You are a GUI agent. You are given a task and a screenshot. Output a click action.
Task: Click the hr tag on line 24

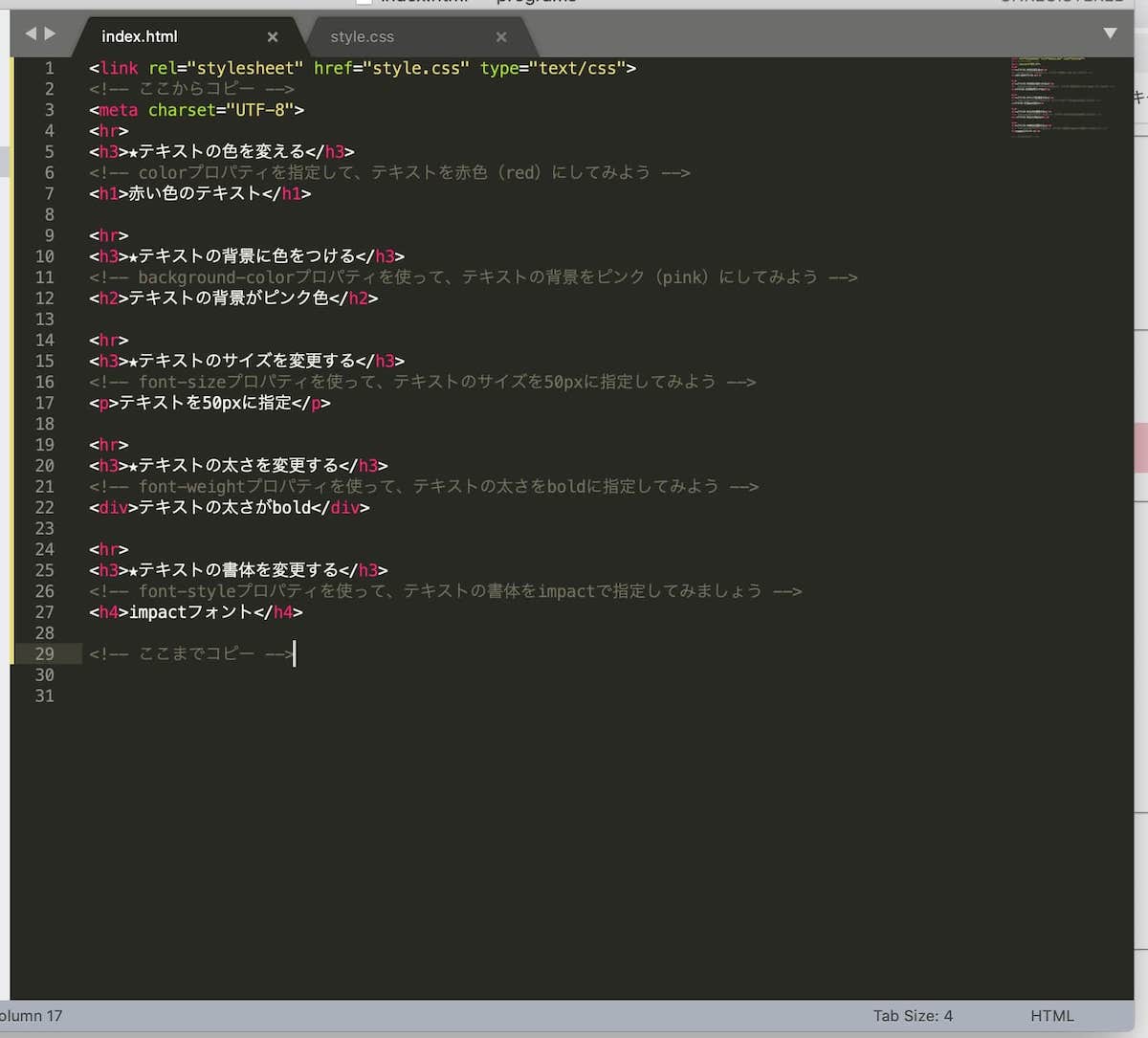coord(108,549)
